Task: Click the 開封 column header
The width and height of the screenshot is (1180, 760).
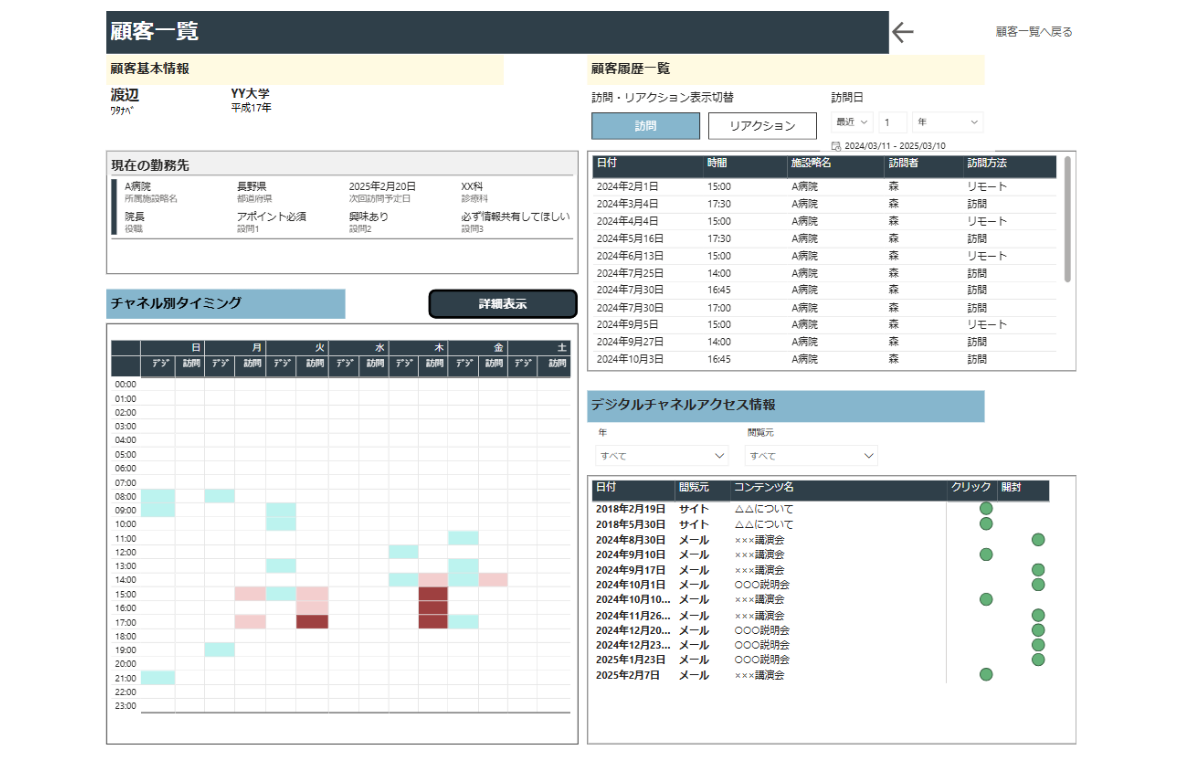Action: 1011,487
